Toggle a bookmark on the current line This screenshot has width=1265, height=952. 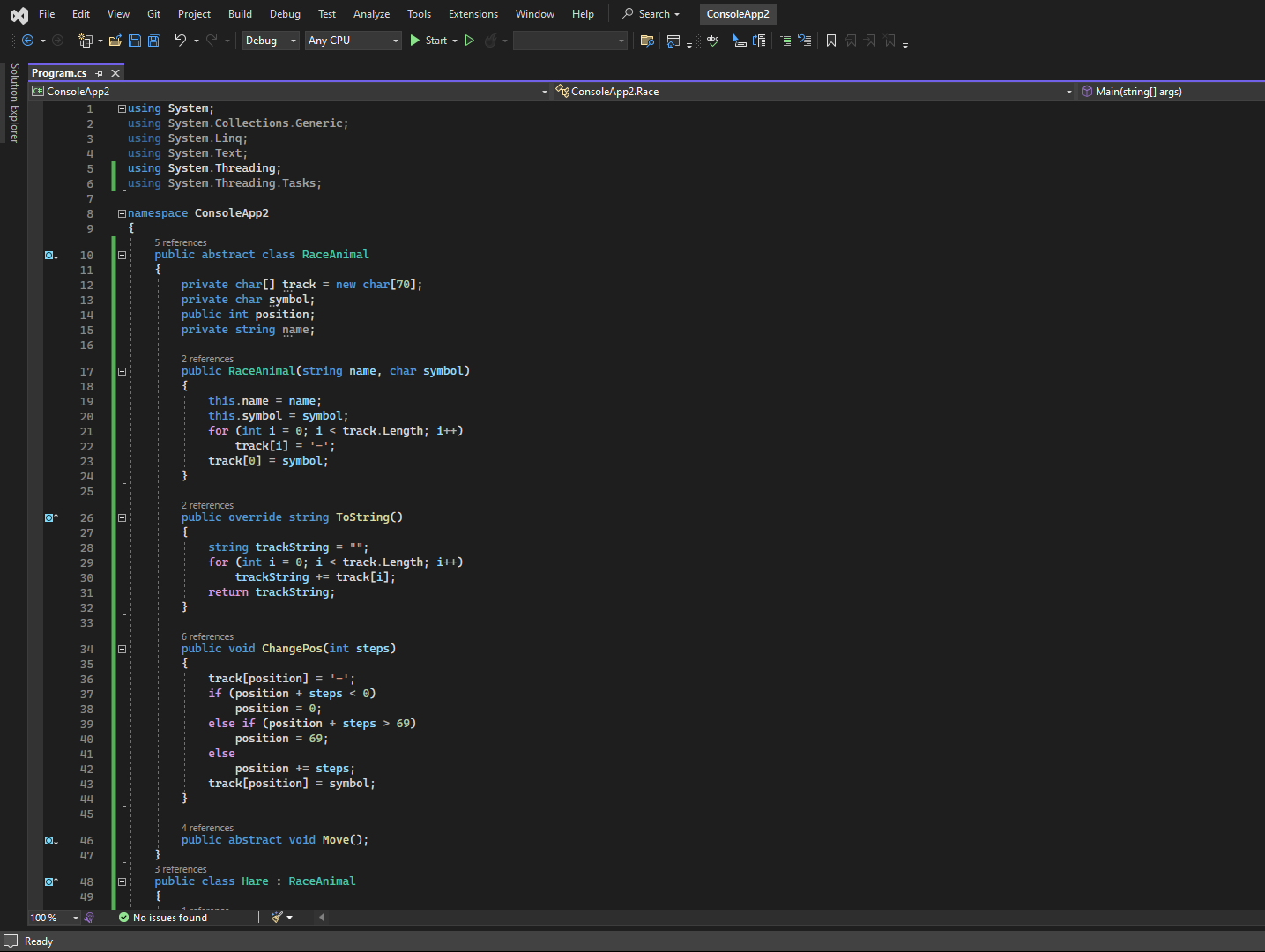(x=831, y=41)
